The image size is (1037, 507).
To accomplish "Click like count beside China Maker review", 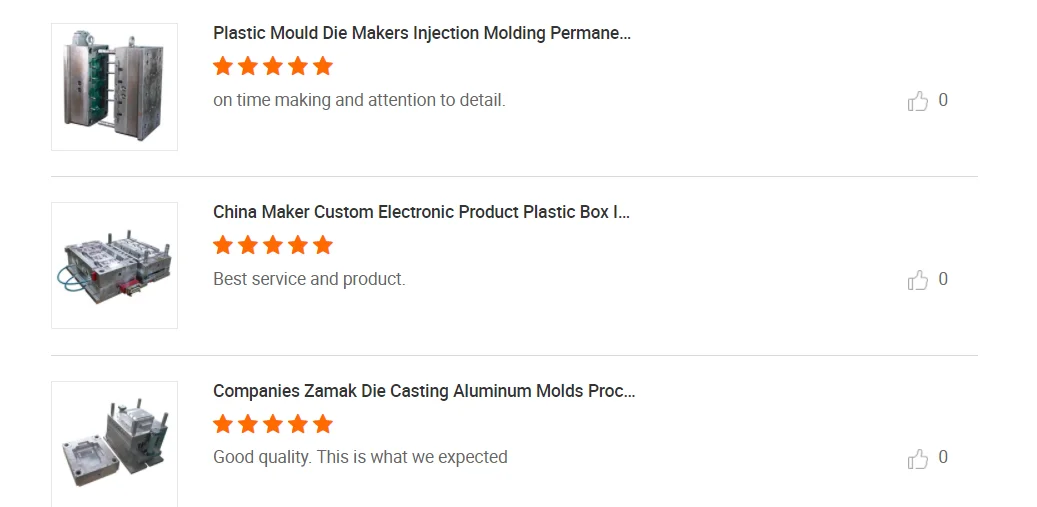I will tap(943, 279).
